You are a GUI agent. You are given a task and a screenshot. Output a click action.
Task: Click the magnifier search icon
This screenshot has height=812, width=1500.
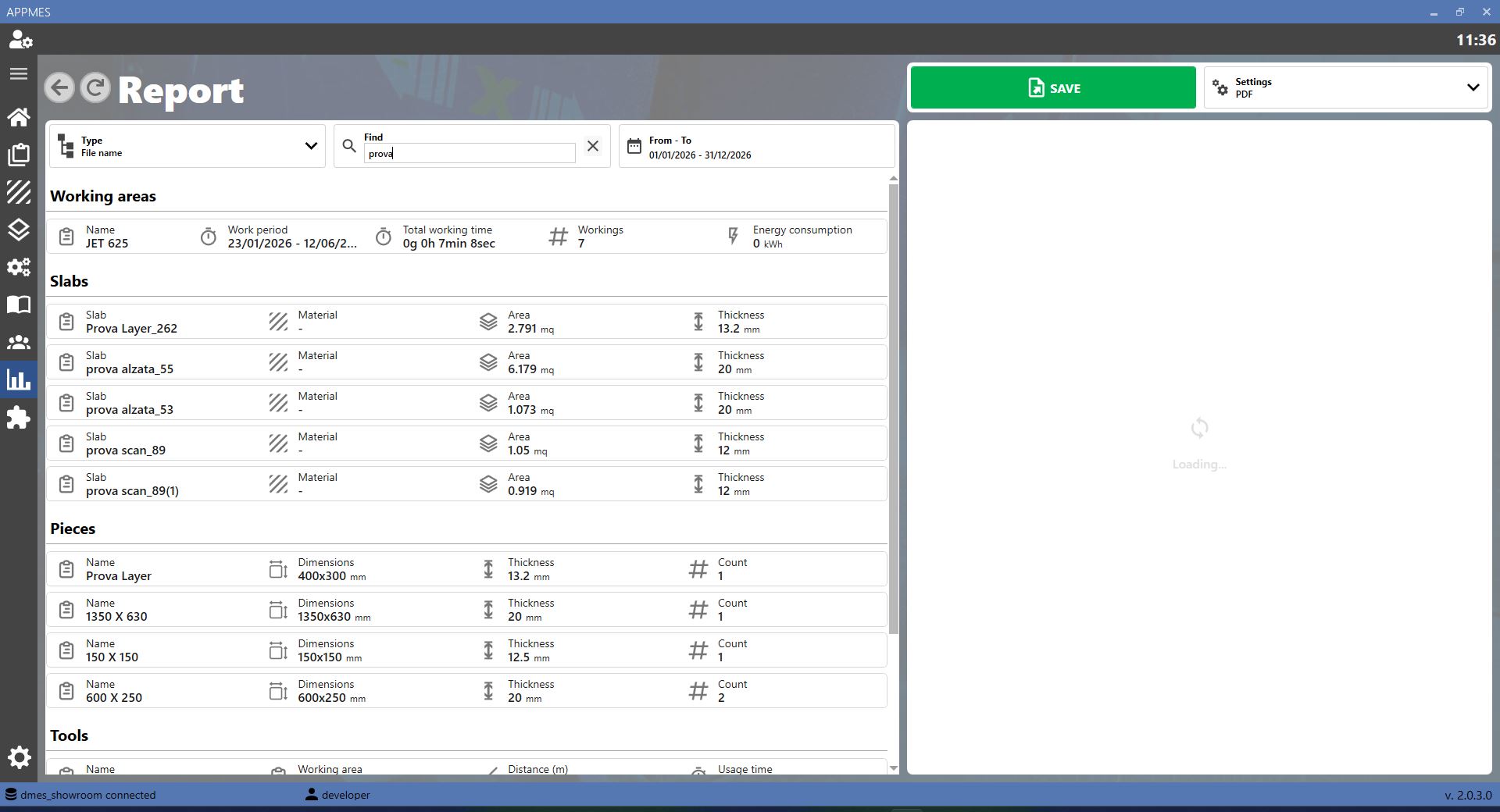349,146
